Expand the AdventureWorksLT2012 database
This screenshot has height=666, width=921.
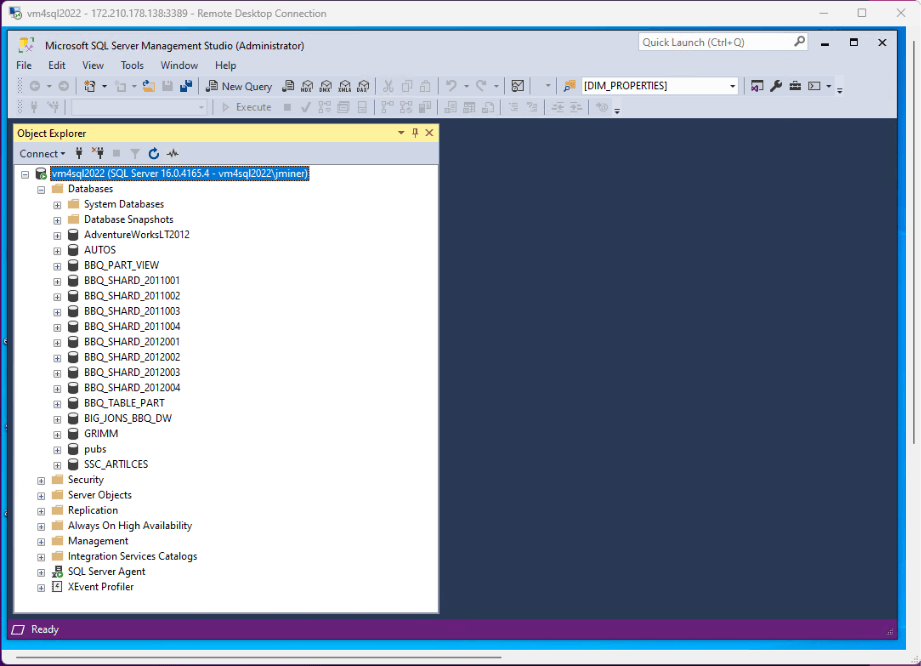[57, 236]
